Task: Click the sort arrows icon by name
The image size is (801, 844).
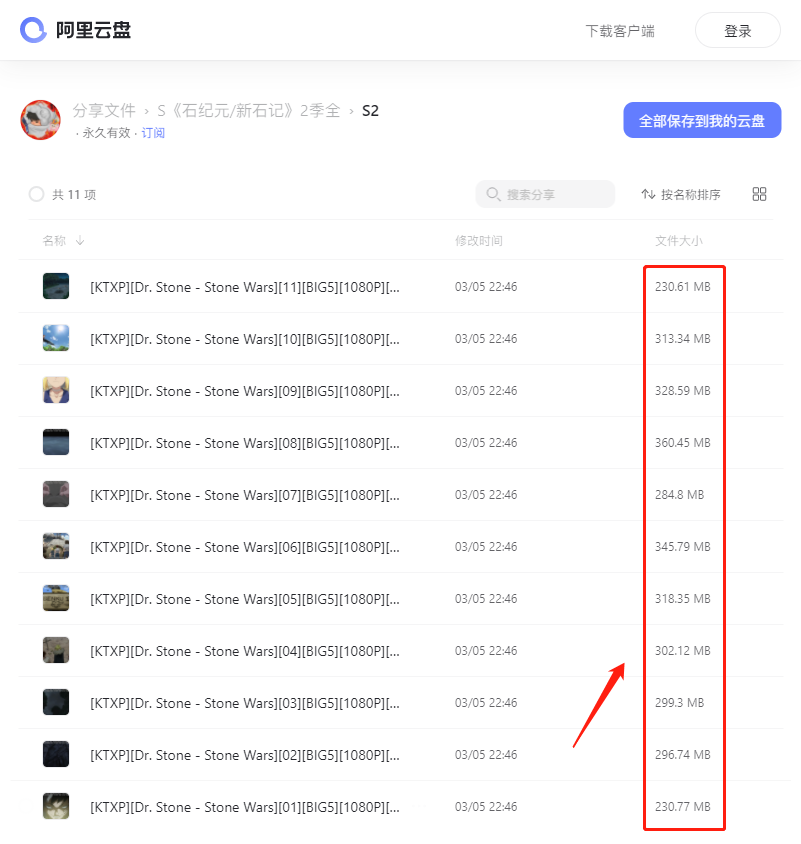Action: tap(648, 194)
